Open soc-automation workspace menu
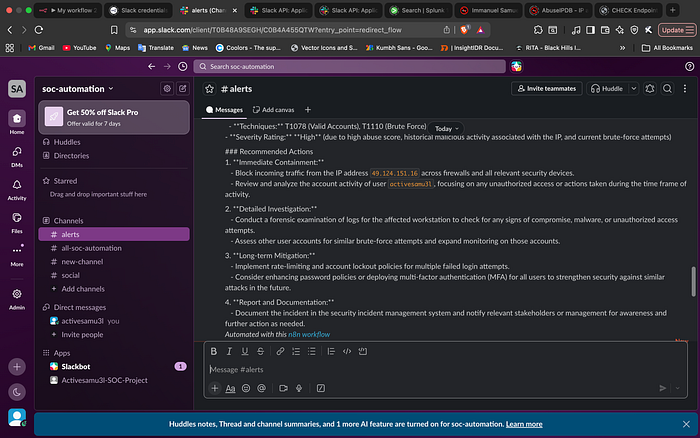The height and width of the screenshot is (438, 700). point(78,89)
